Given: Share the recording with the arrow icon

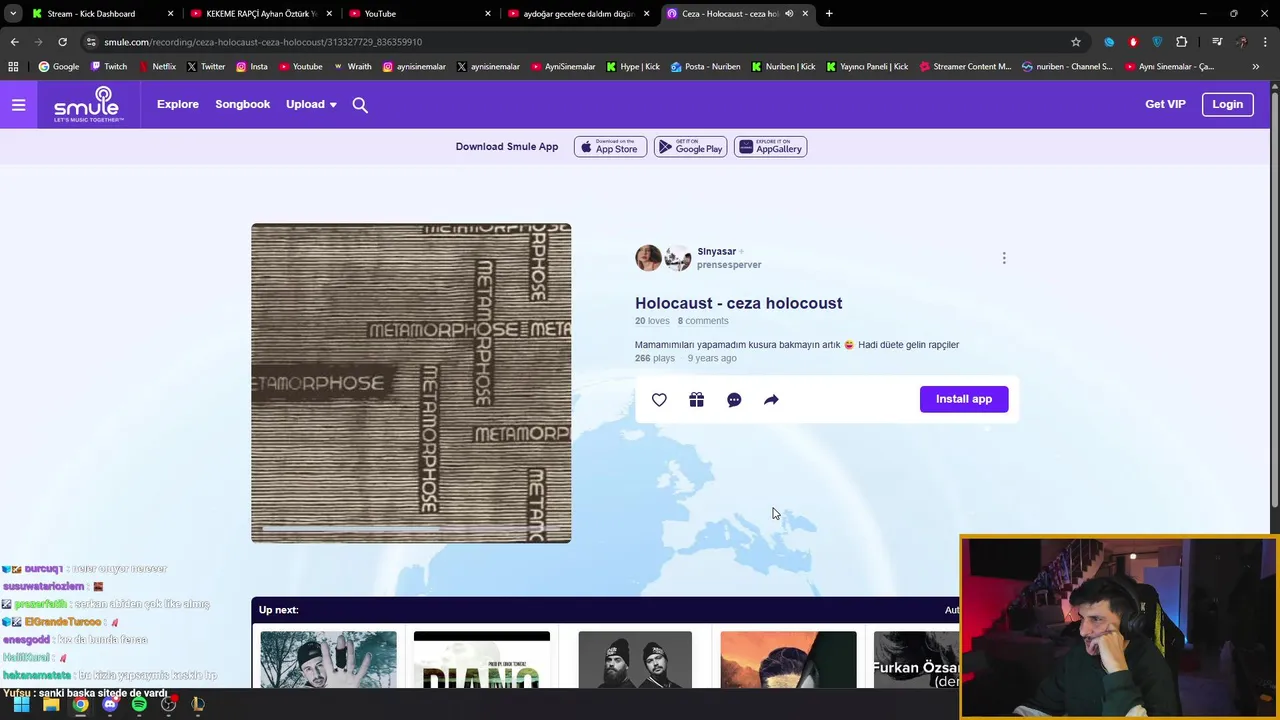Looking at the screenshot, I should click(x=771, y=400).
